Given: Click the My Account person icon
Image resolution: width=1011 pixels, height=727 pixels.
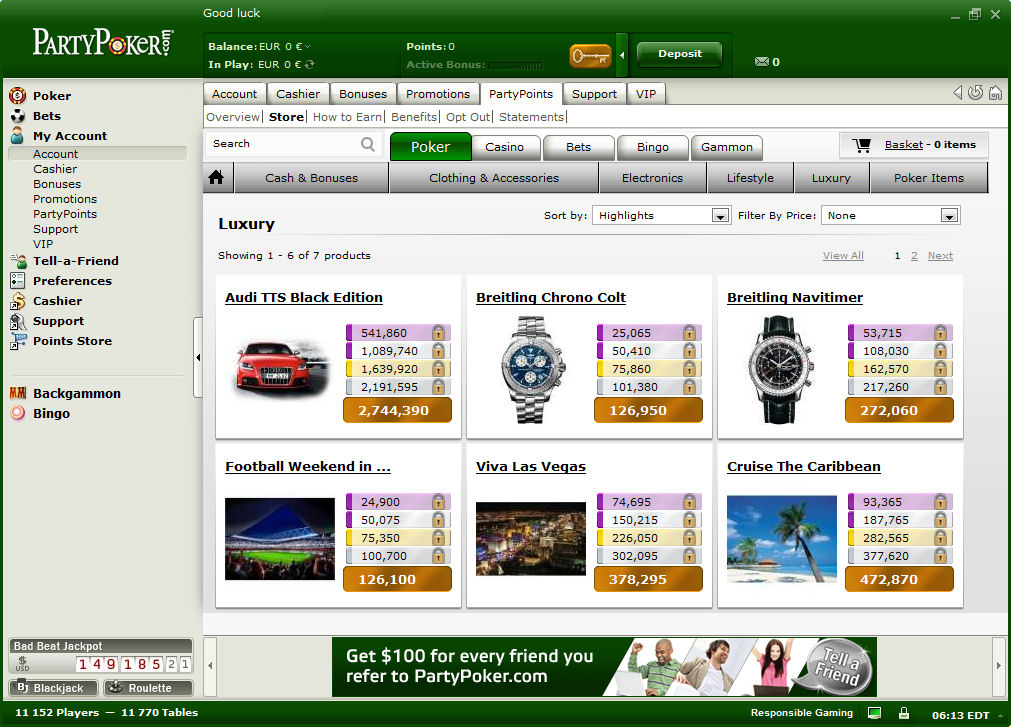Looking at the screenshot, I should click(x=17, y=135).
